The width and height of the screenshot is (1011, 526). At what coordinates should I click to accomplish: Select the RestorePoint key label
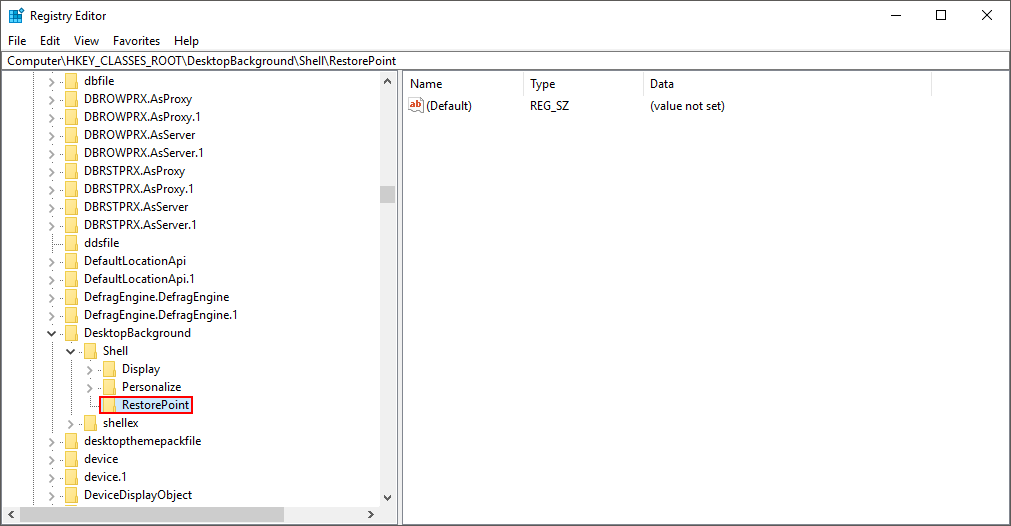tap(155, 405)
